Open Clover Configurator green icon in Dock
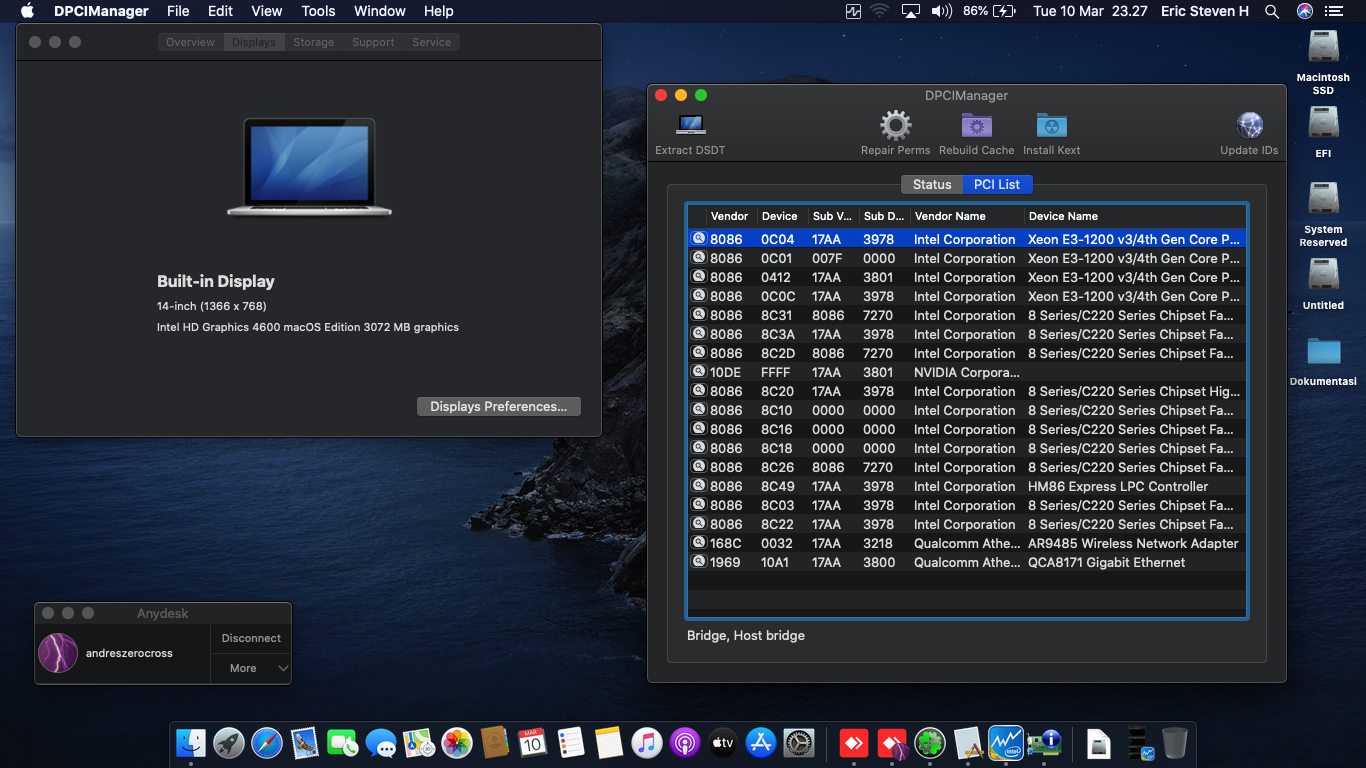1366x768 pixels. (x=930, y=743)
